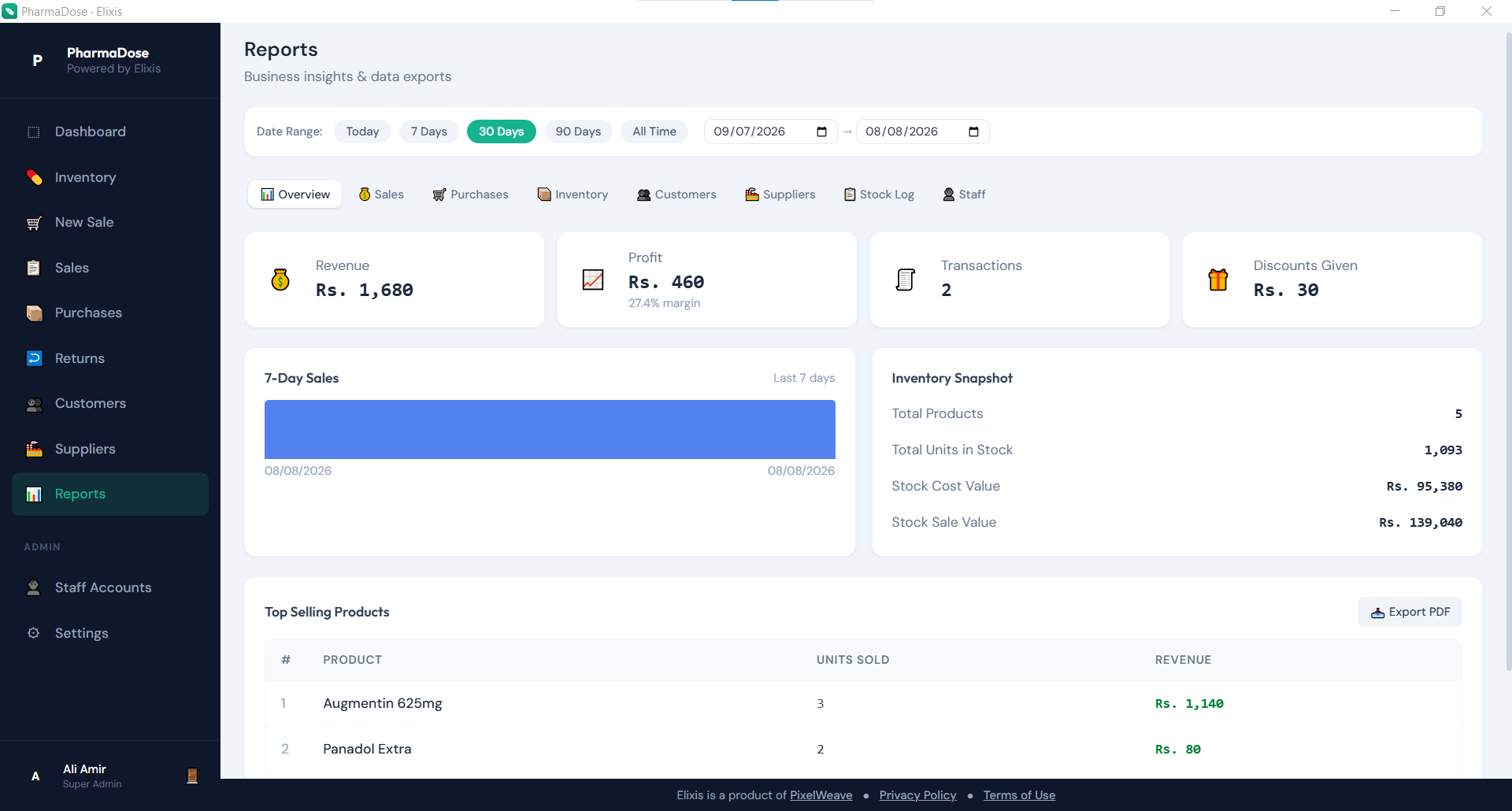
Task: Click the Reports chart icon in sidebar
Action: (34, 494)
